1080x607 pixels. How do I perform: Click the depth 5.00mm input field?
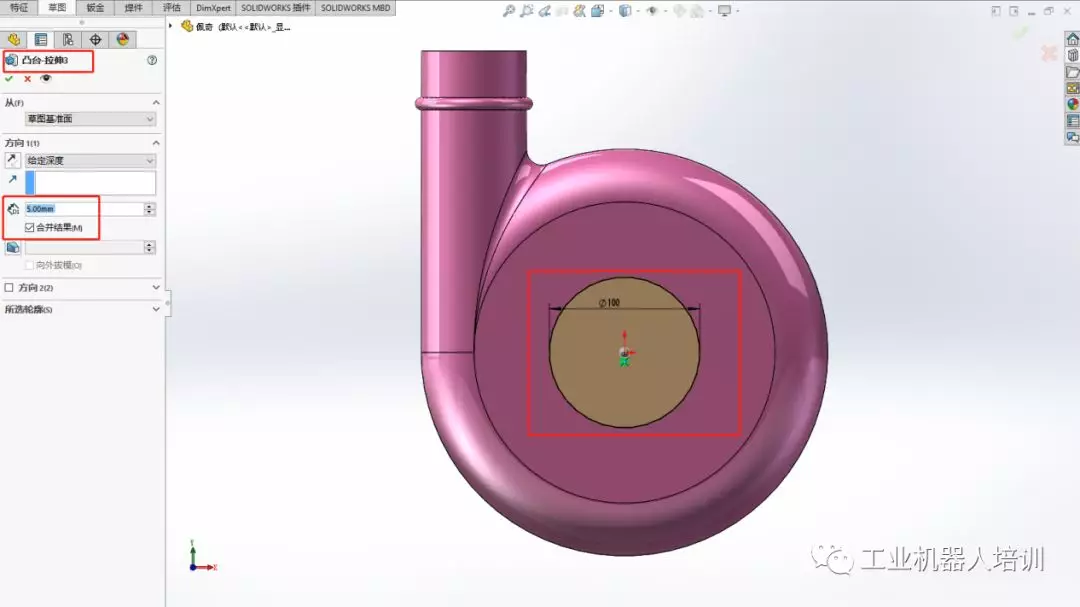point(83,209)
